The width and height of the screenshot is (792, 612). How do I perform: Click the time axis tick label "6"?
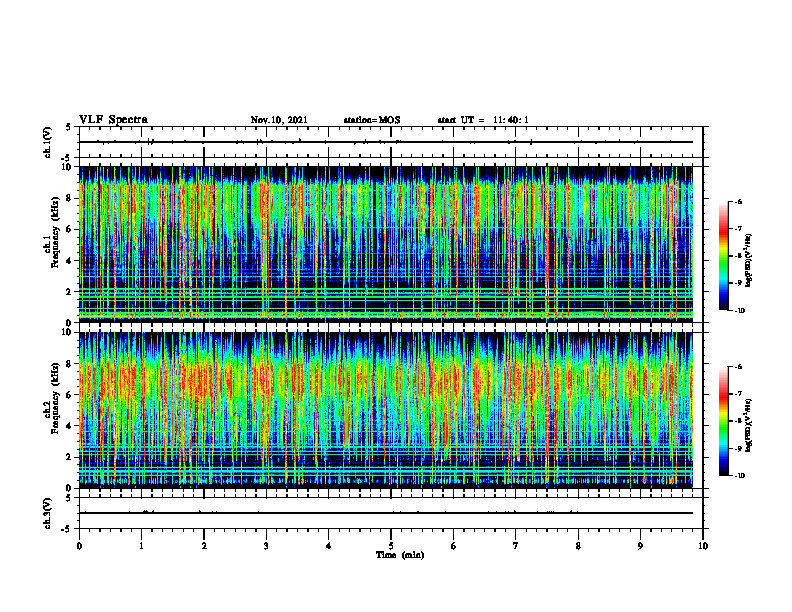tap(454, 546)
